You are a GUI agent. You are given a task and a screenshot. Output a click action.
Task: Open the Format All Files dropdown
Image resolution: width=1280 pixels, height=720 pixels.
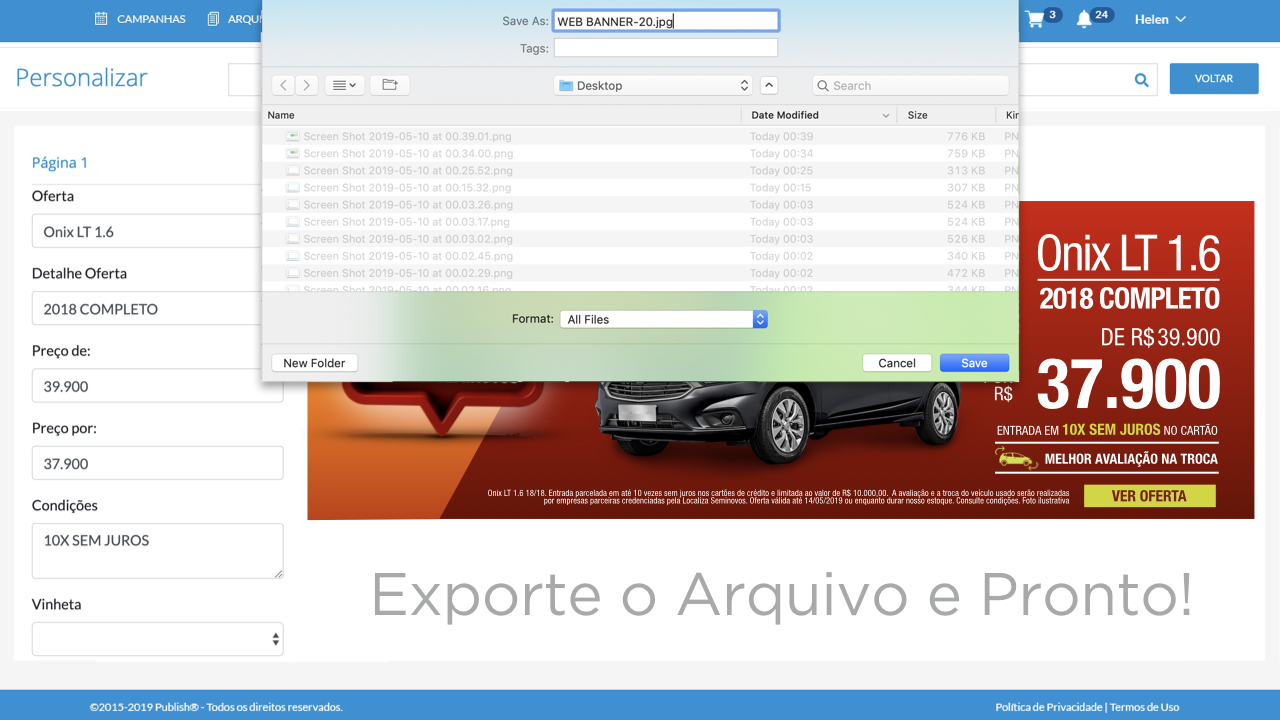[x=664, y=319]
